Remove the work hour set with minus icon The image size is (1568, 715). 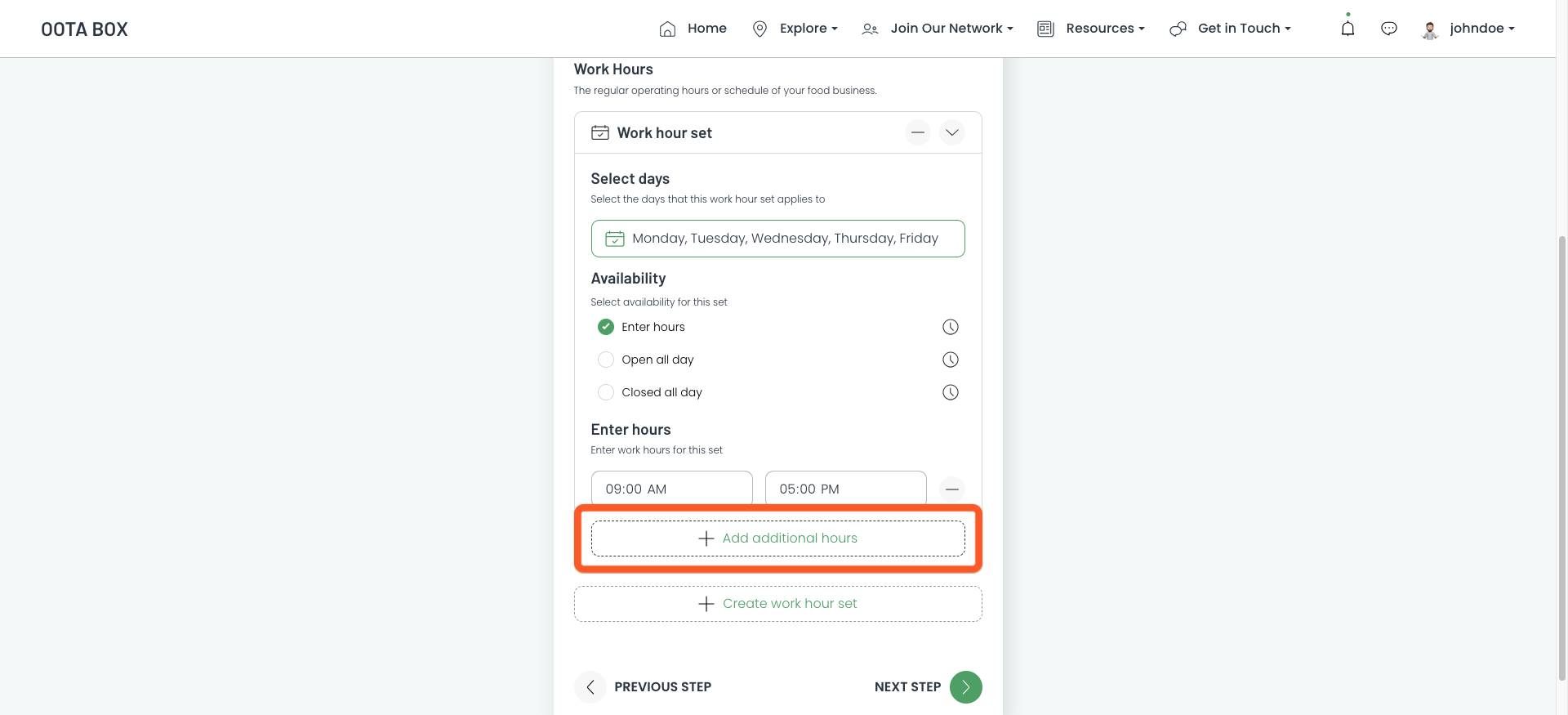click(918, 132)
